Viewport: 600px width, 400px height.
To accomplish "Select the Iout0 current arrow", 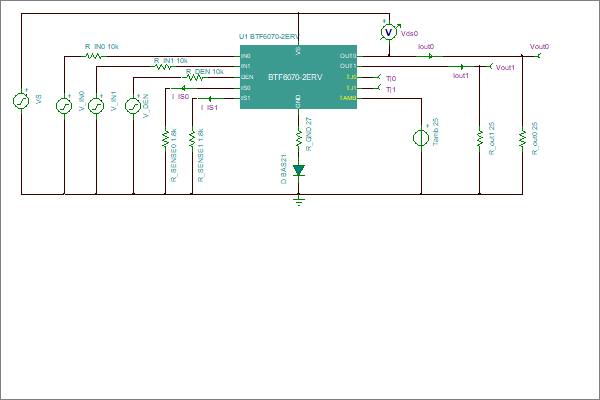I will coord(430,56).
